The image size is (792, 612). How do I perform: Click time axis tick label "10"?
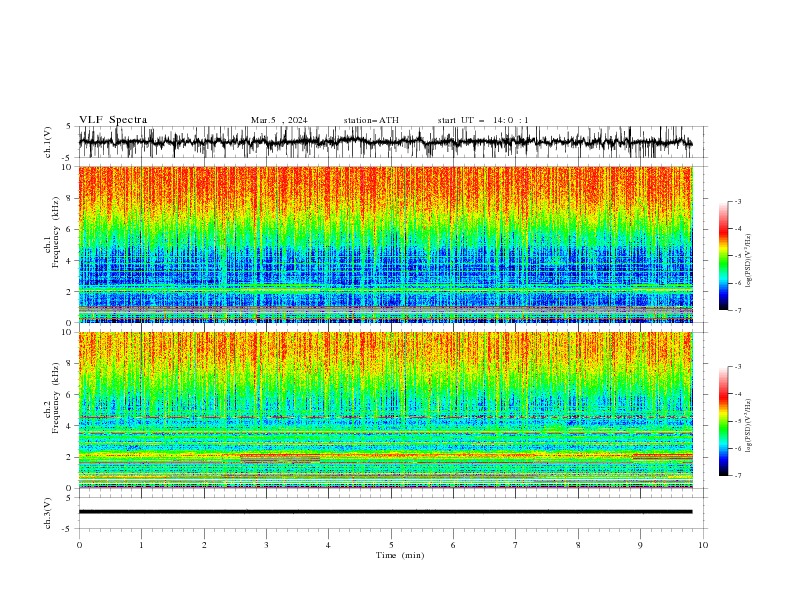[x=703, y=545]
